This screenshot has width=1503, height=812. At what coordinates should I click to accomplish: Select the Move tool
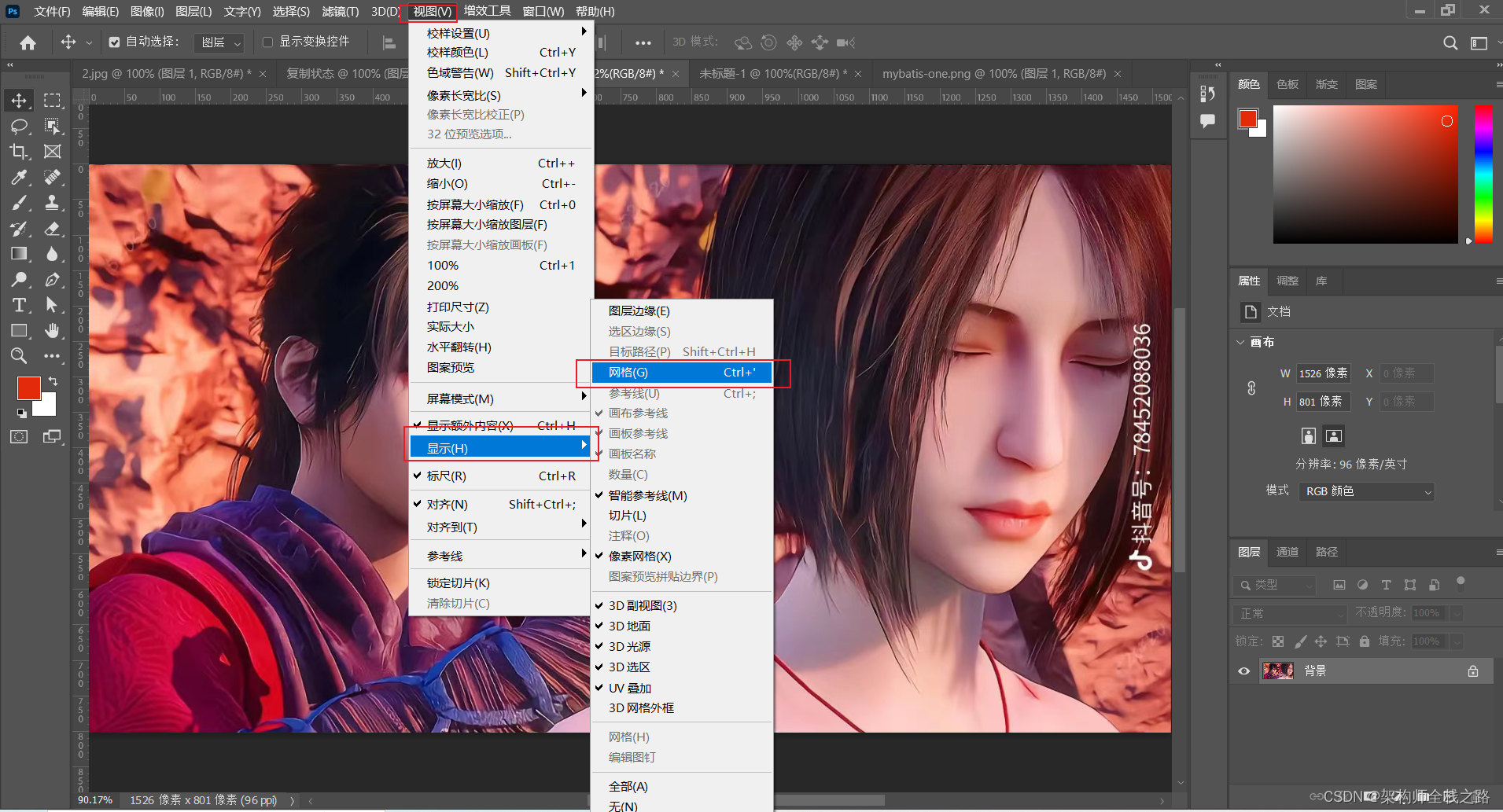(x=19, y=101)
